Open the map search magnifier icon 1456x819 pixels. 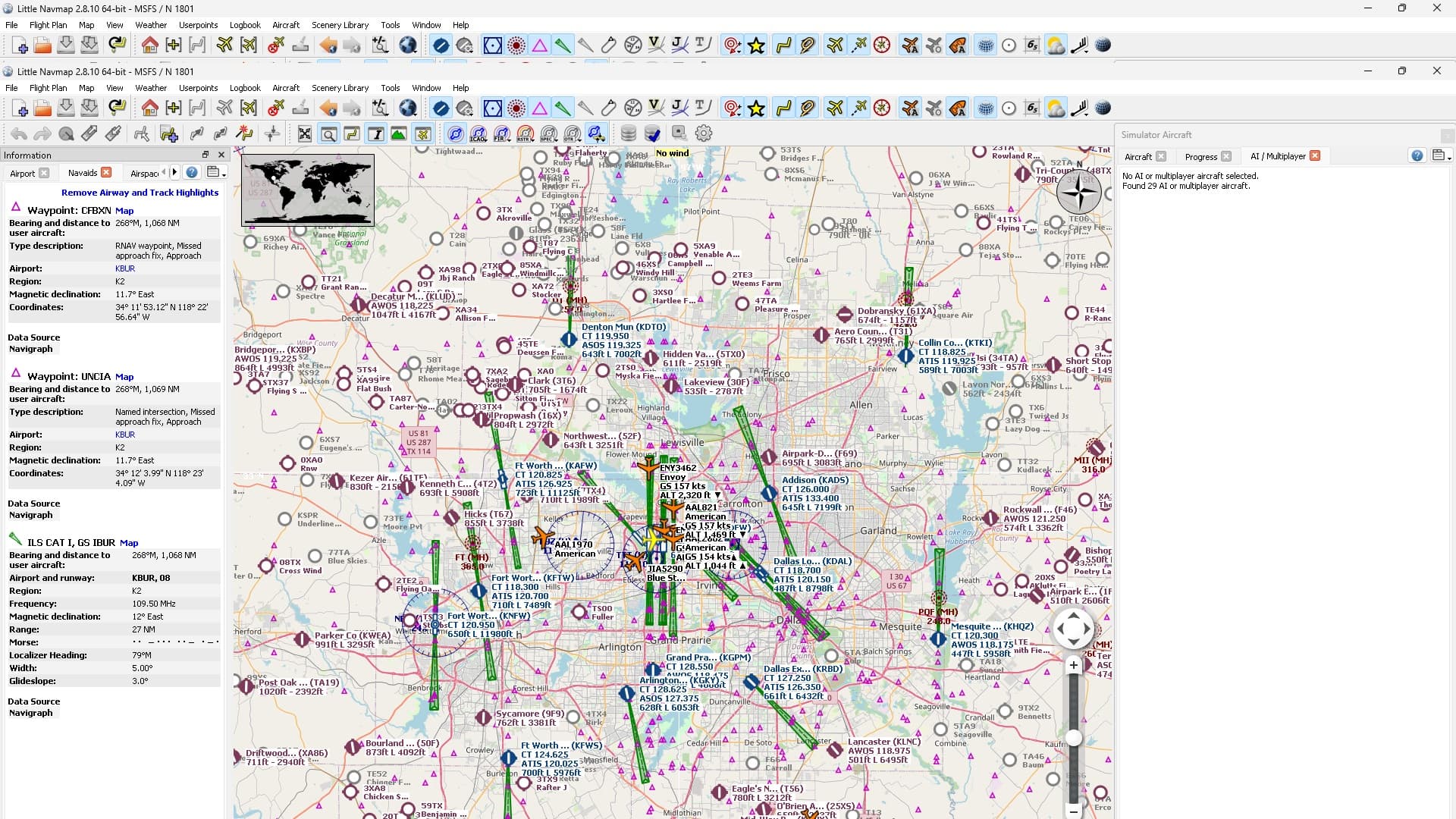329,134
